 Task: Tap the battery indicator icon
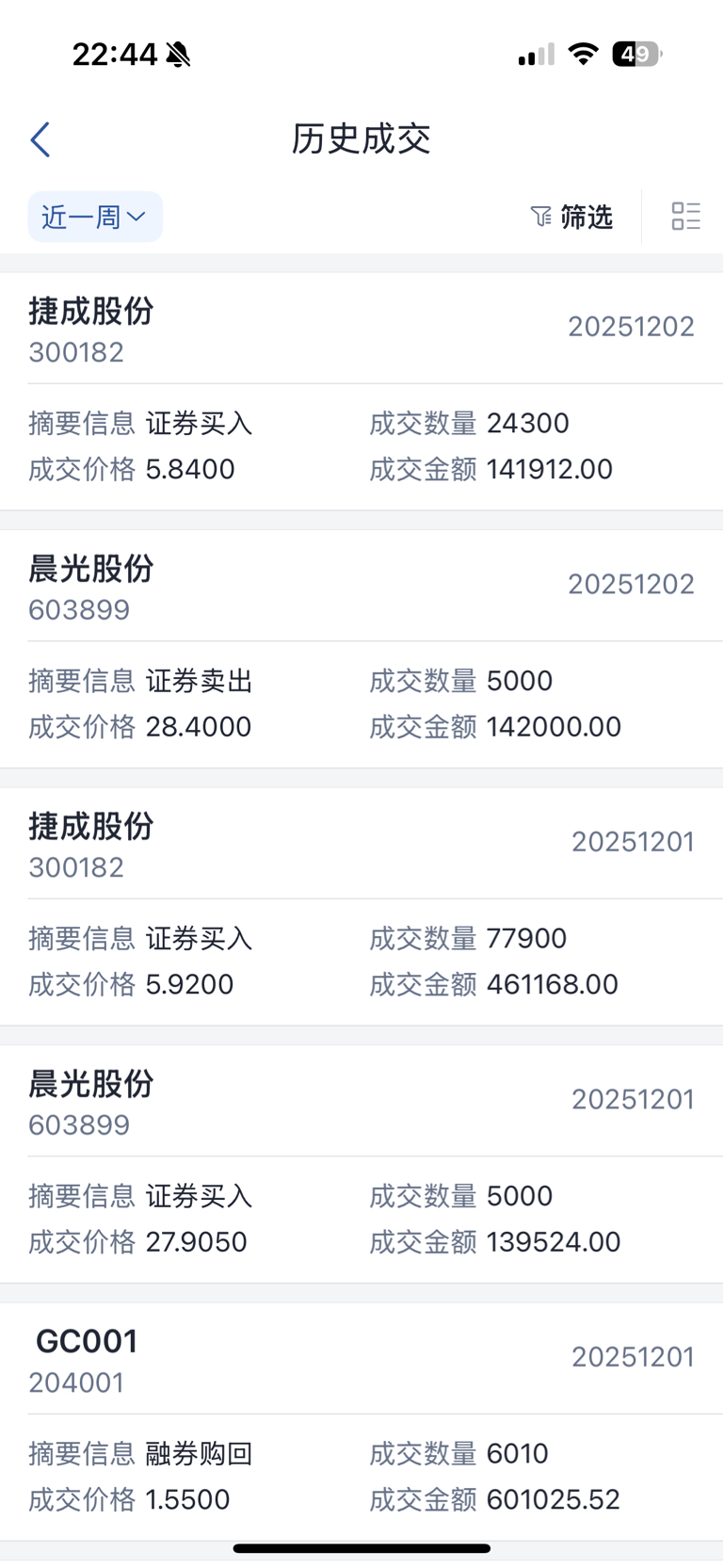[637, 54]
